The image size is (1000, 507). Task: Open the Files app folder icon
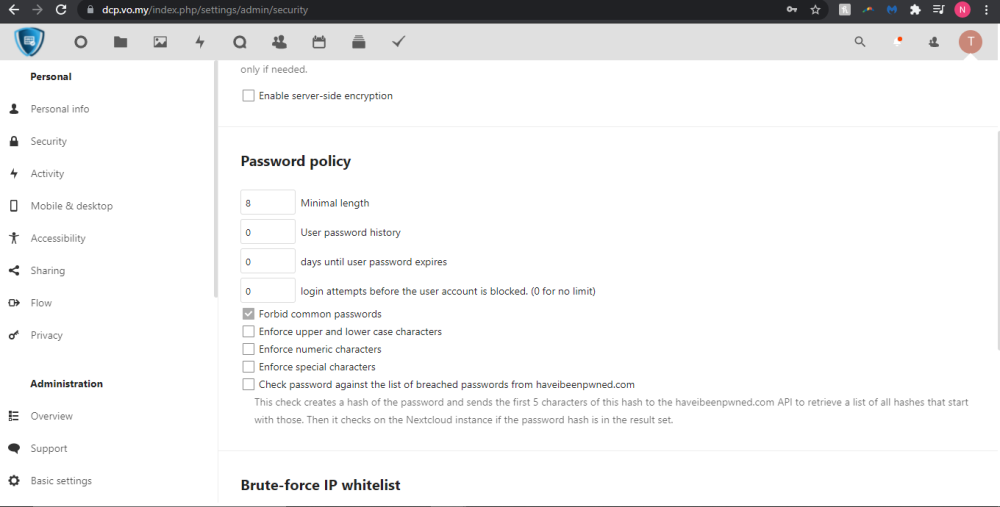coord(120,42)
